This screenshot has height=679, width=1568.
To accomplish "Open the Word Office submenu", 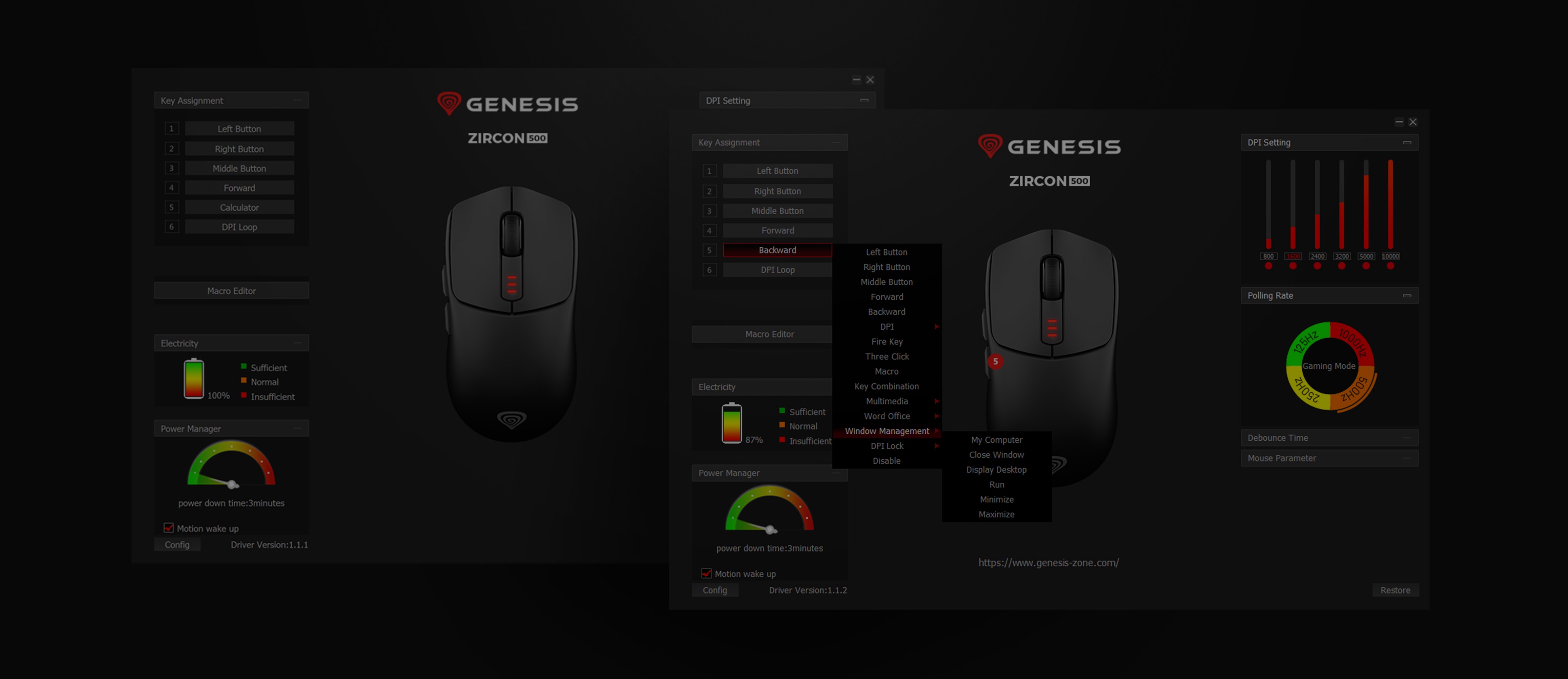I will [x=887, y=416].
